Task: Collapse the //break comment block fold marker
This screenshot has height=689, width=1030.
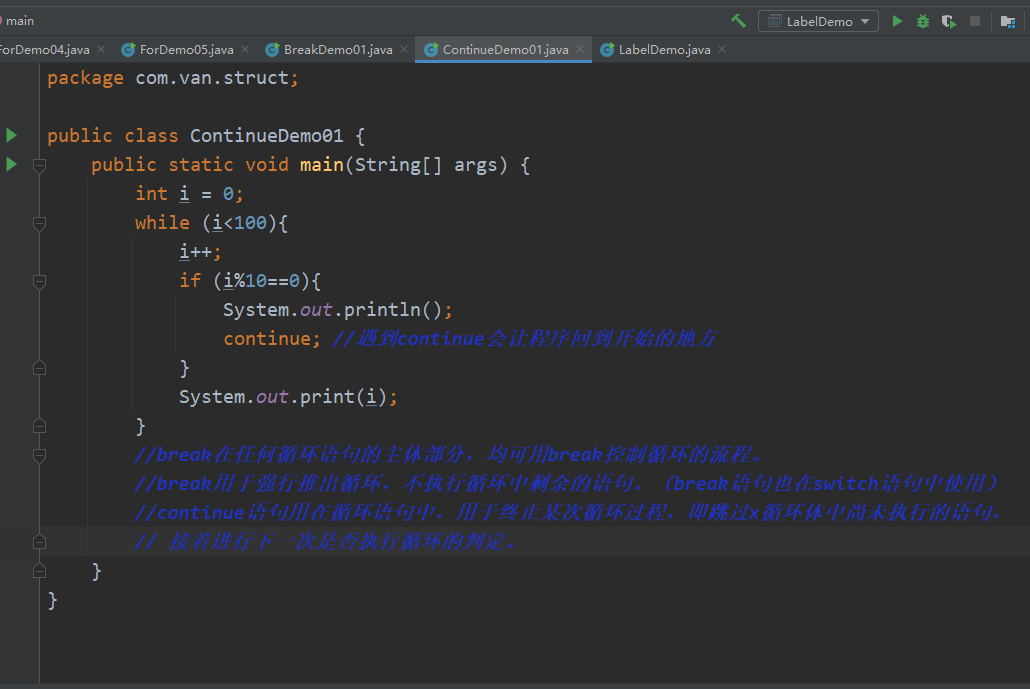Action: pos(39,455)
